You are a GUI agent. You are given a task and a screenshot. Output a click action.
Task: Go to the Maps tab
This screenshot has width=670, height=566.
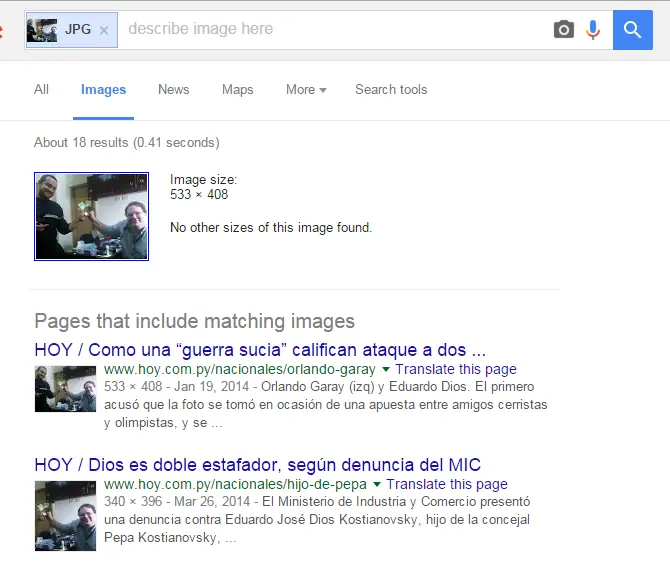[x=238, y=89]
